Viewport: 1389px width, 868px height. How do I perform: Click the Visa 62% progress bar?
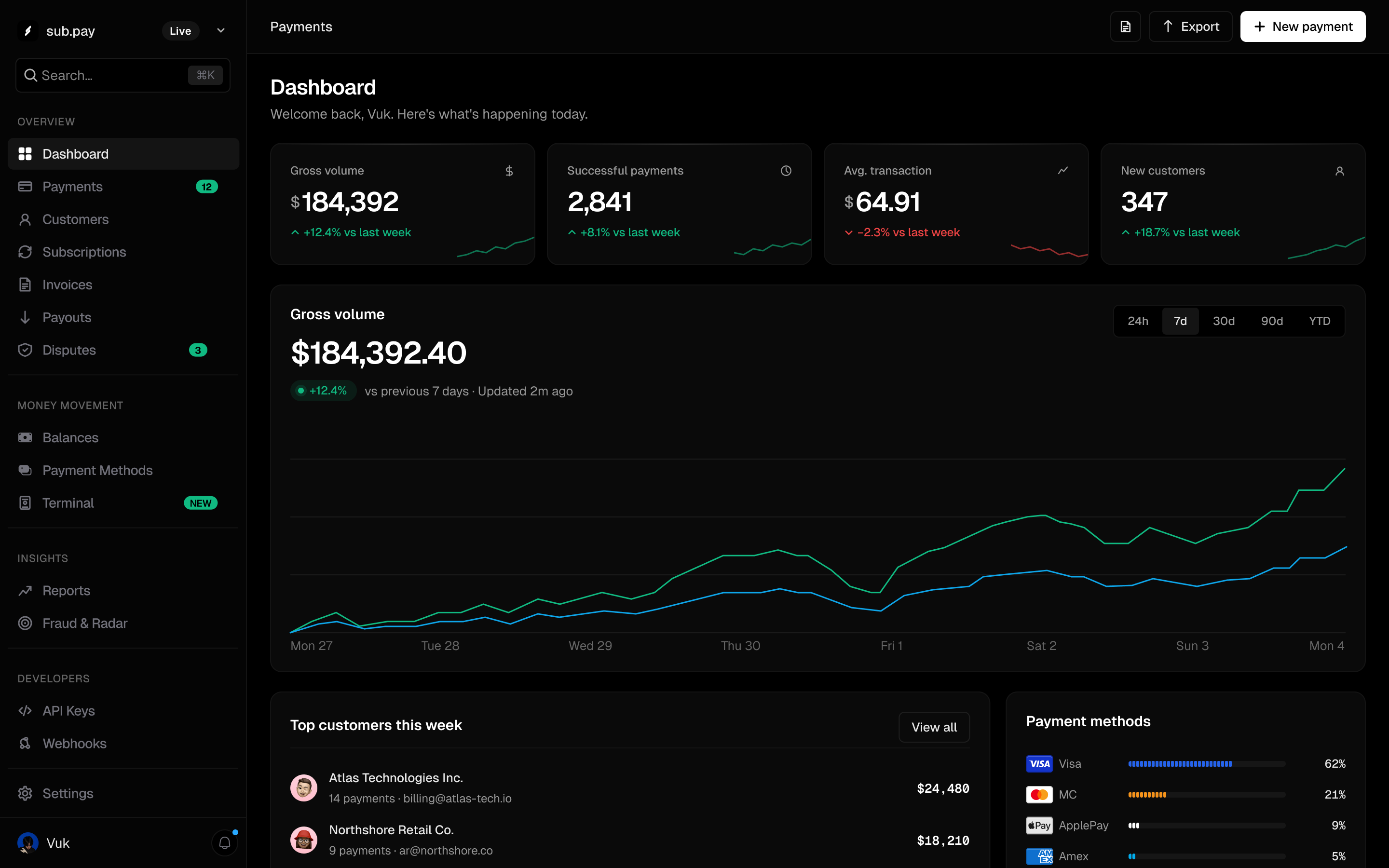(1207, 764)
